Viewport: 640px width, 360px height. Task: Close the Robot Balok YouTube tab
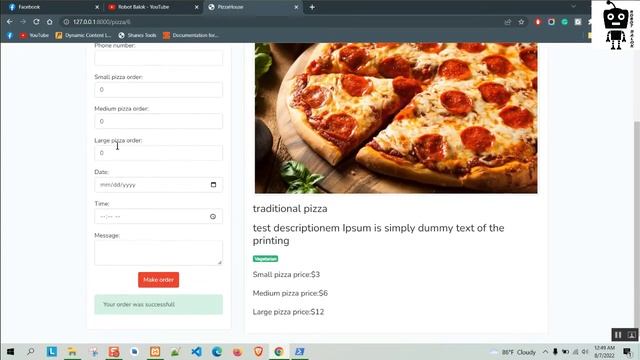[197, 7]
